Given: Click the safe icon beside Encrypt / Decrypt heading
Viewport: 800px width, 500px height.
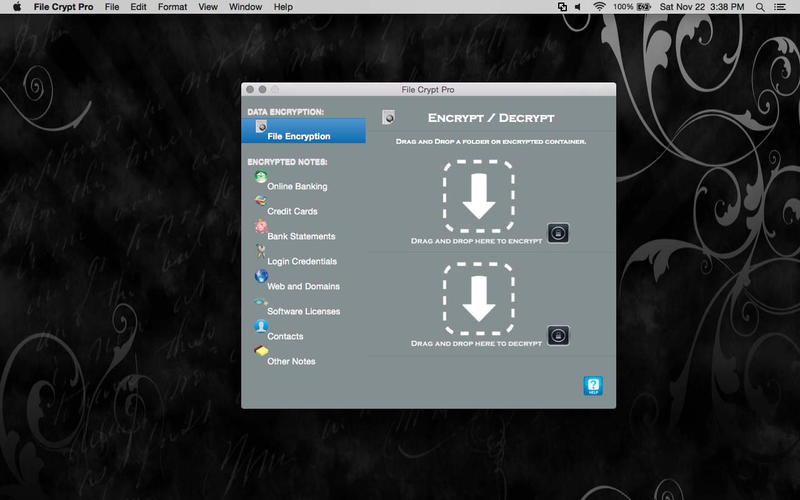Looking at the screenshot, I should (388, 117).
